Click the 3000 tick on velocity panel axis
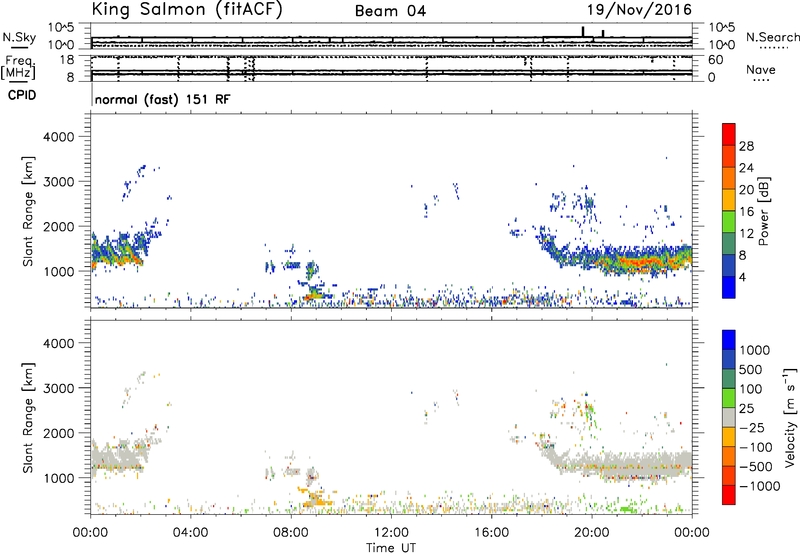800x554 pixels. click(59, 388)
